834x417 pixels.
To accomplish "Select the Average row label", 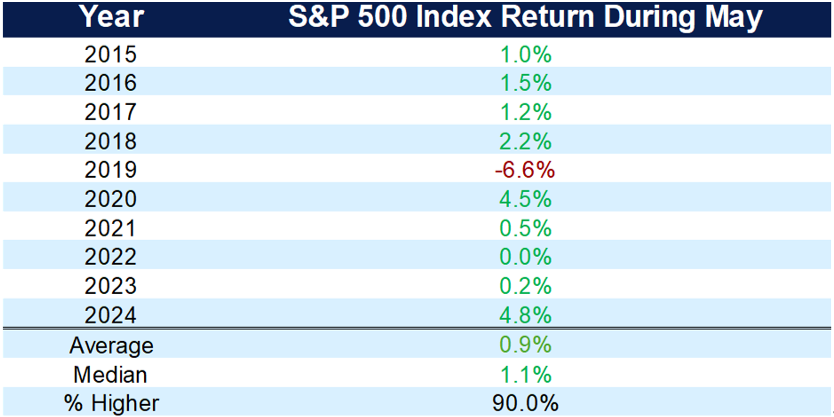I will [109, 346].
